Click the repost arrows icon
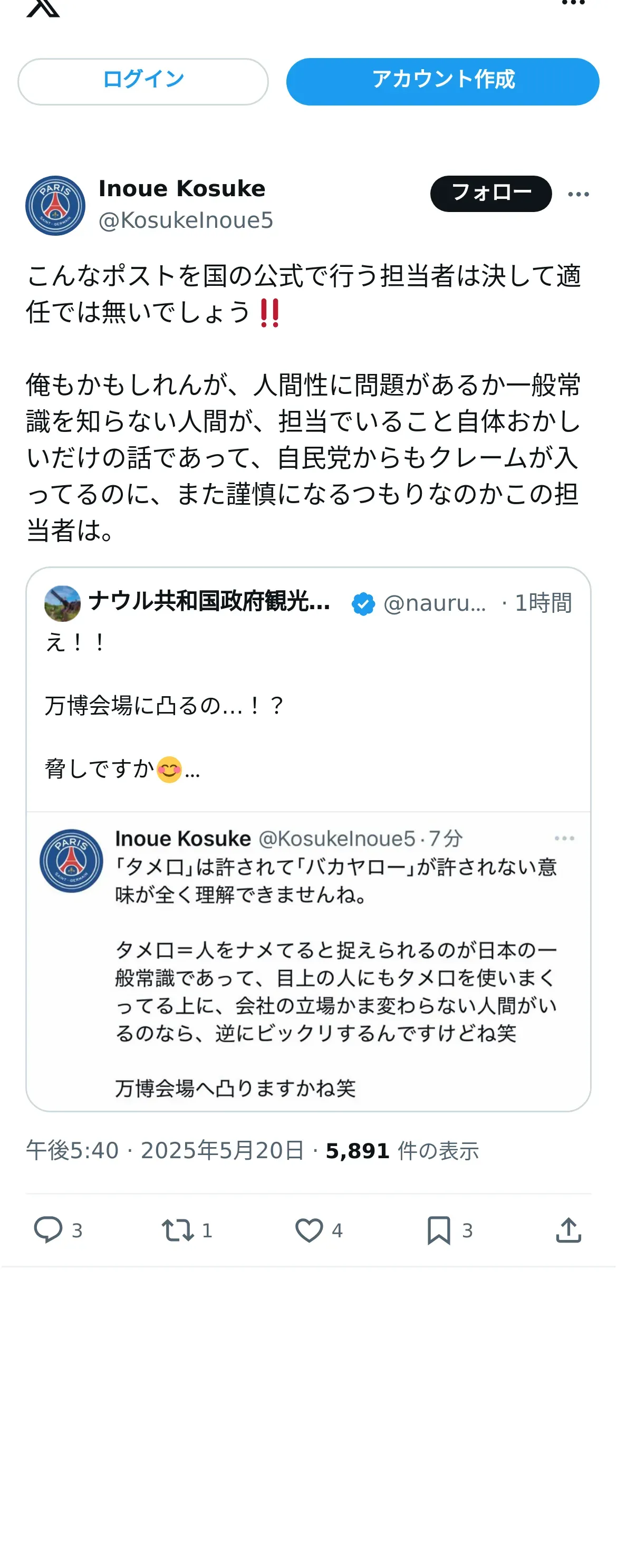617x1568 pixels. click(x=178, y=1229)
